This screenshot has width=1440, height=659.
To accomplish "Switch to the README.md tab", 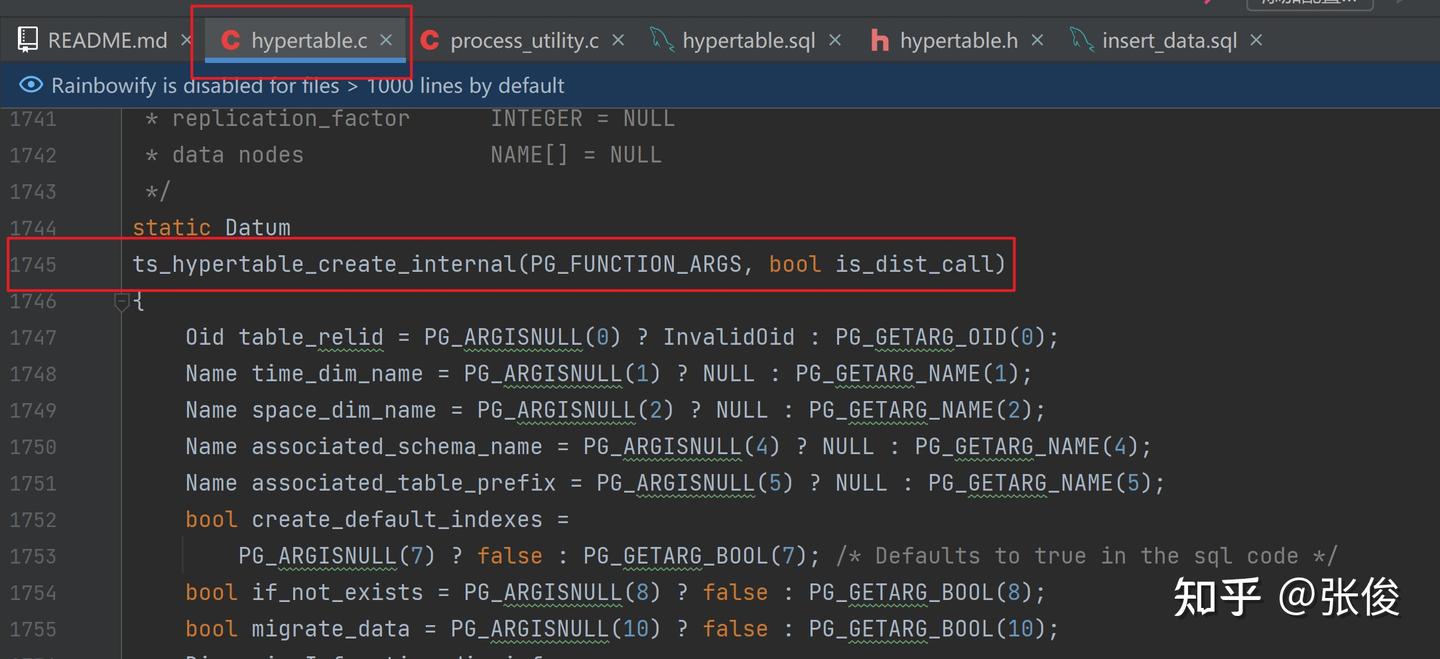I will coord(107,39).
